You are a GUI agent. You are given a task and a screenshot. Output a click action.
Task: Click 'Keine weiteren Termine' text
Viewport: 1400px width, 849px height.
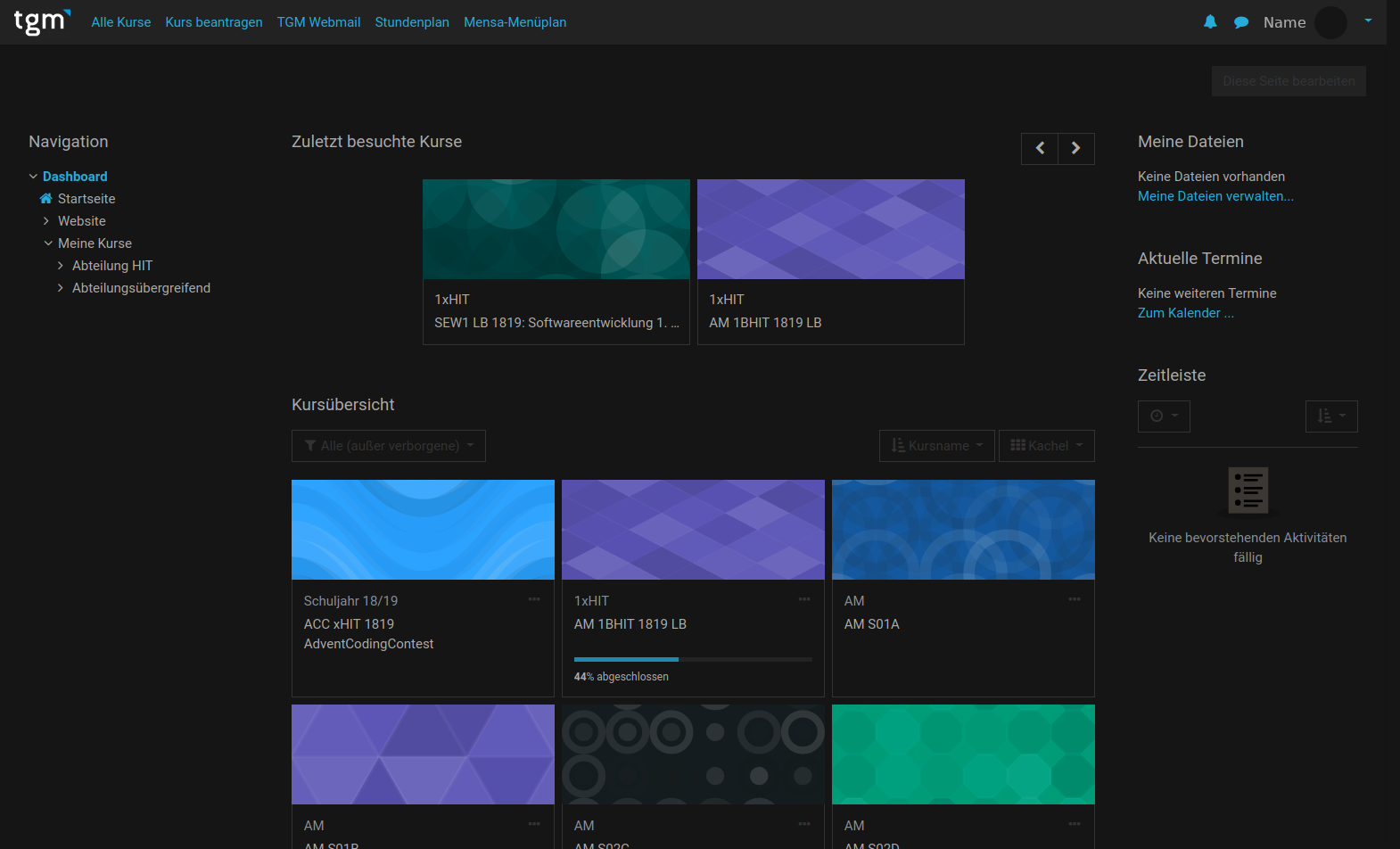1206,293
